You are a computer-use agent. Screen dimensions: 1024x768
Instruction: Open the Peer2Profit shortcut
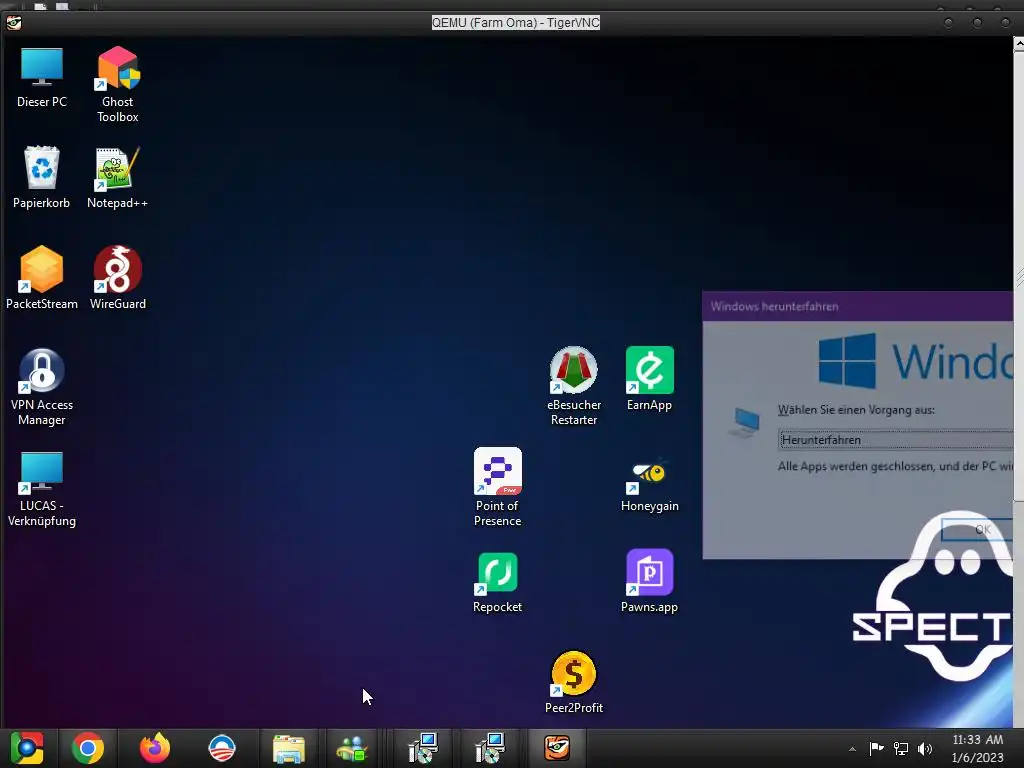pyautogui.click(x=573, y=682)
